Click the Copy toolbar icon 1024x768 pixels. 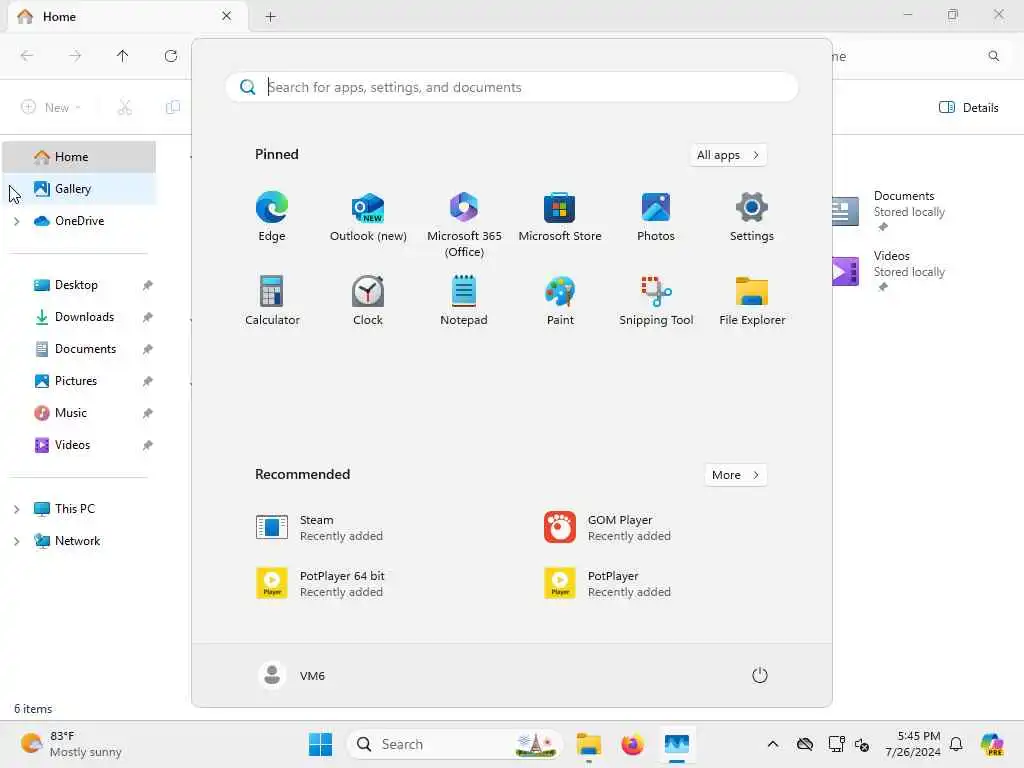[x=172, y=108]
